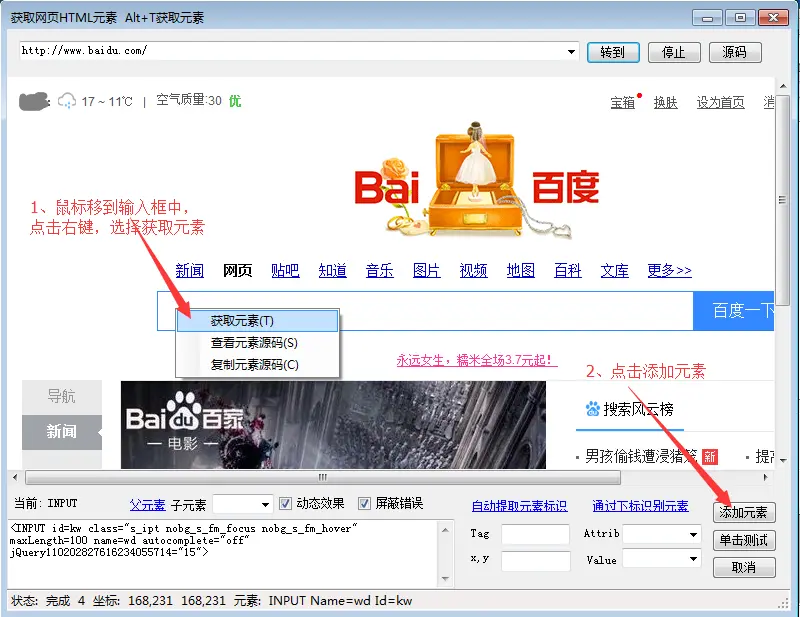Click the Baidu百家 电影 banner image
The image size is (800, 617).
point(333,425)
